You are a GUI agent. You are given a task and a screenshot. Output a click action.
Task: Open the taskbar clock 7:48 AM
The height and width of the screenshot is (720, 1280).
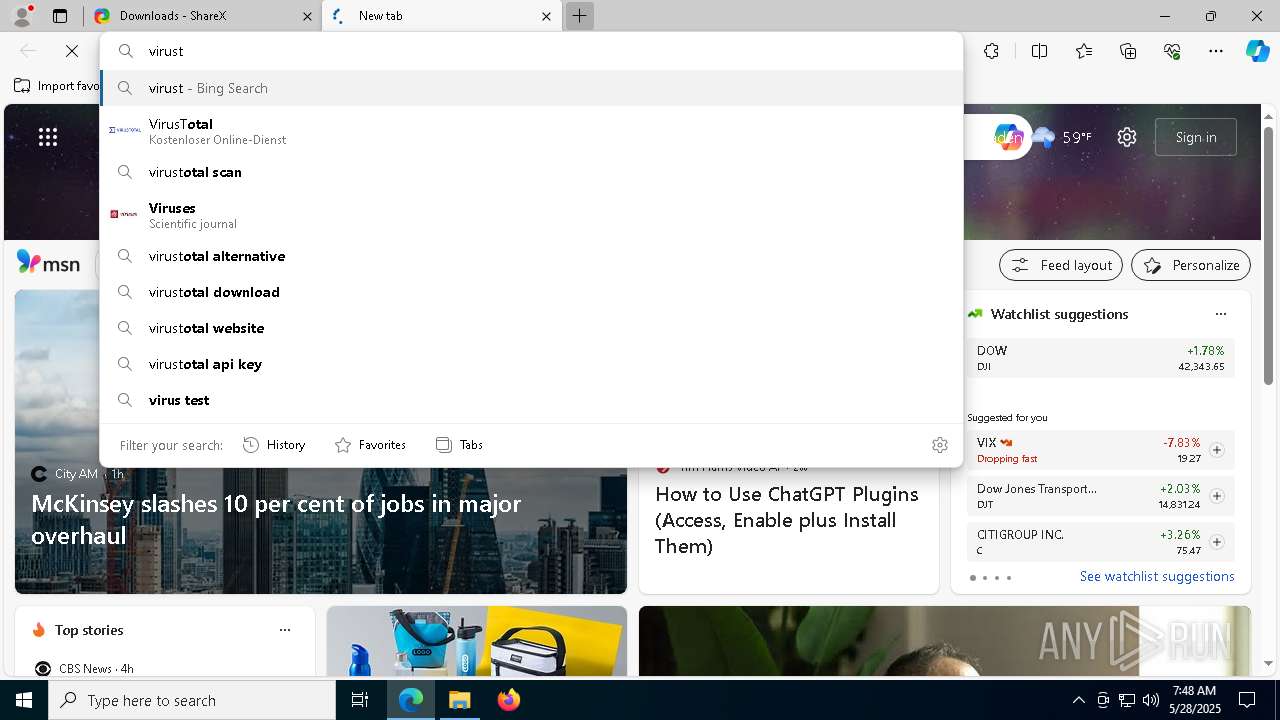pos(1194,700)
